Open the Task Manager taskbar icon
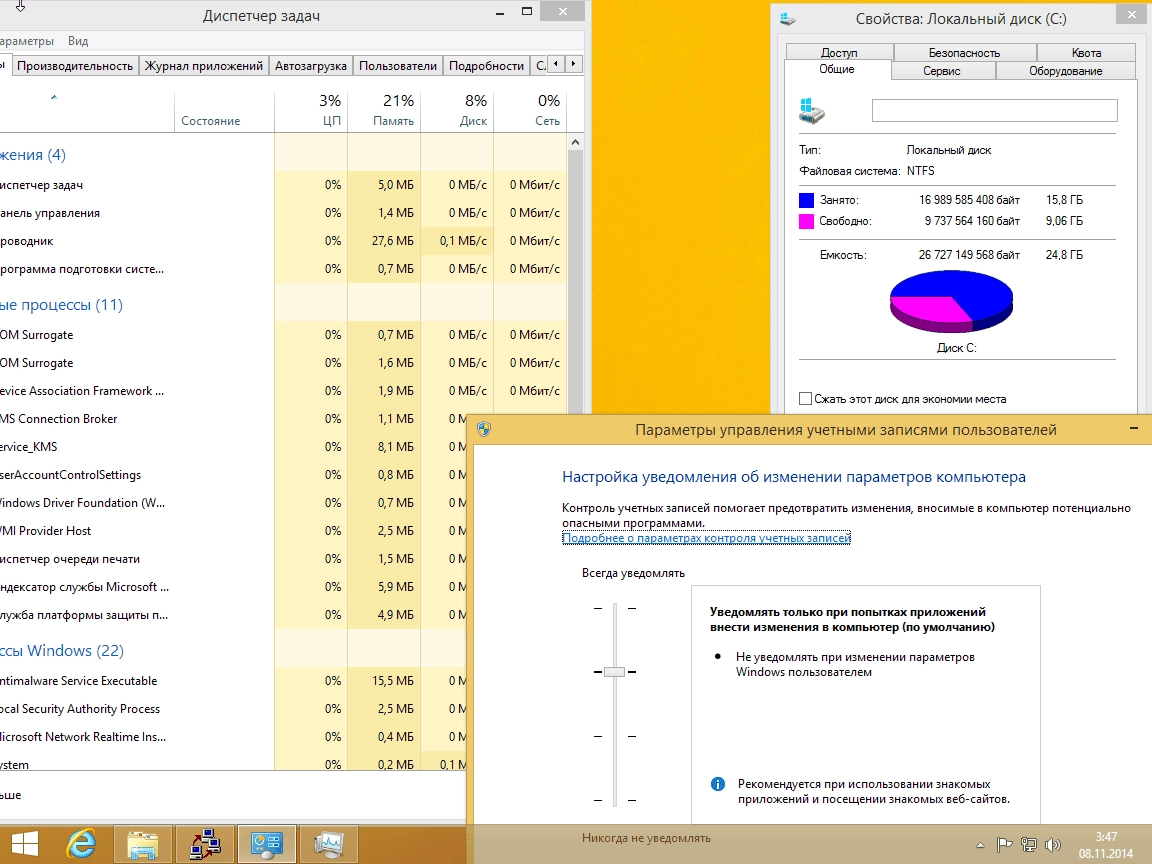Screen dimensions: 1152x864 point(328,843)
